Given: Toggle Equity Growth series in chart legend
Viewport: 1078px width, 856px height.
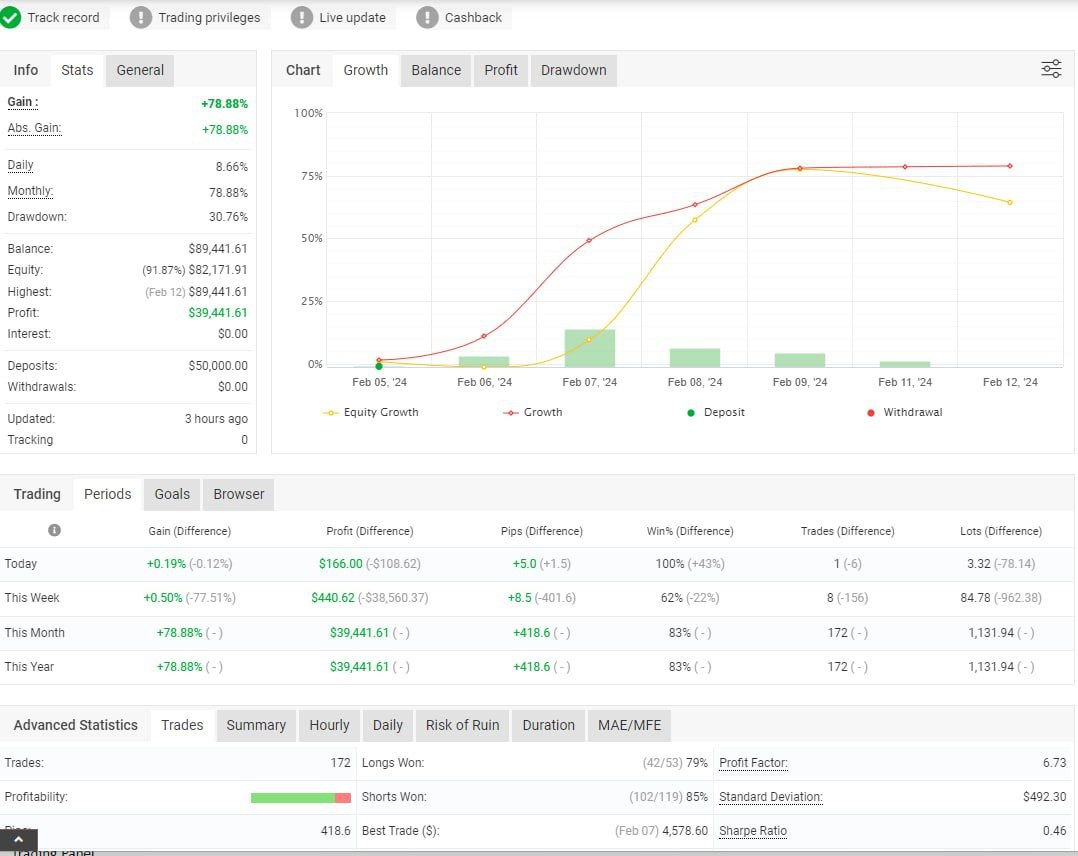Looking at the screenshot, I should click(371, 413).
